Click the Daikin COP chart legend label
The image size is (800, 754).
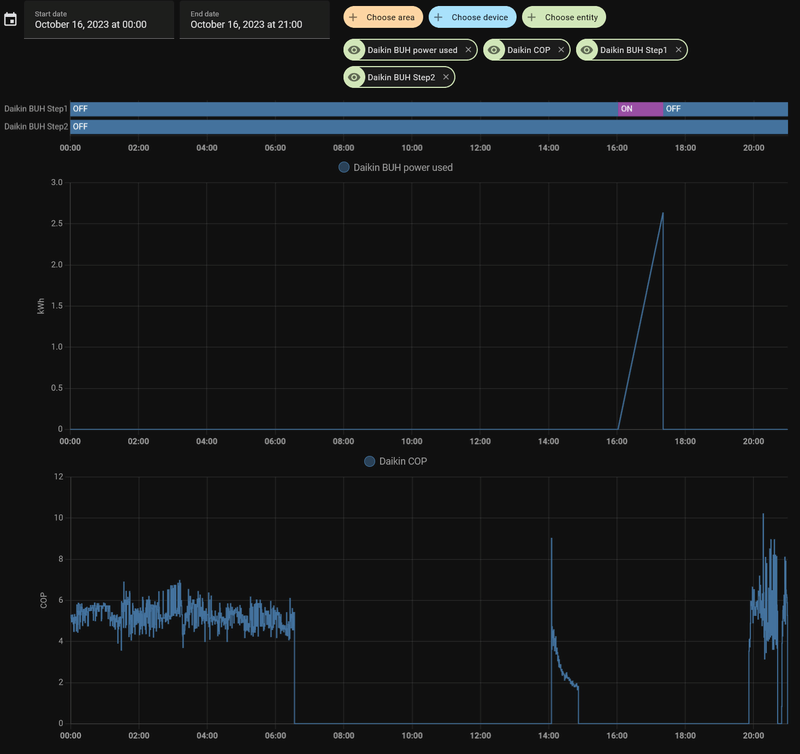click(x=403, y=461)
